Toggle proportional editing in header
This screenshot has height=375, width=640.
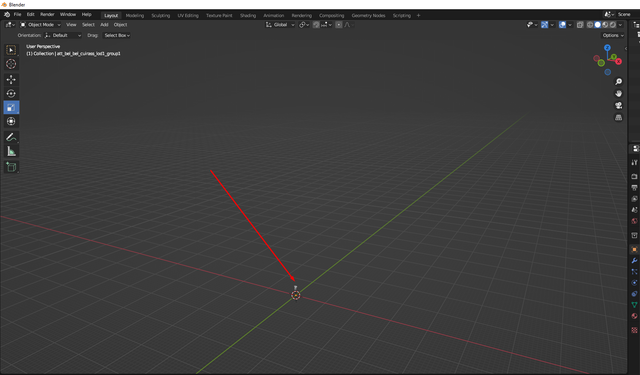coord(338,25)
